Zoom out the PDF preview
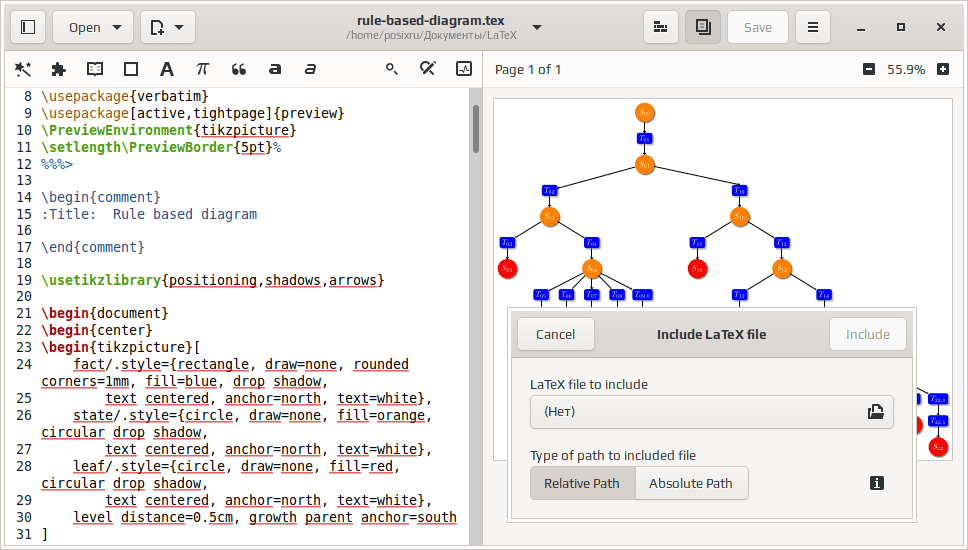Image resolution: width=968 pixels, height=550 pixels. click(869, 69)
